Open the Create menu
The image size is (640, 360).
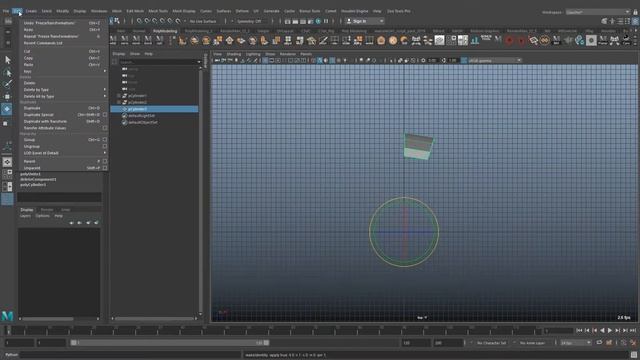click(31, 11)
